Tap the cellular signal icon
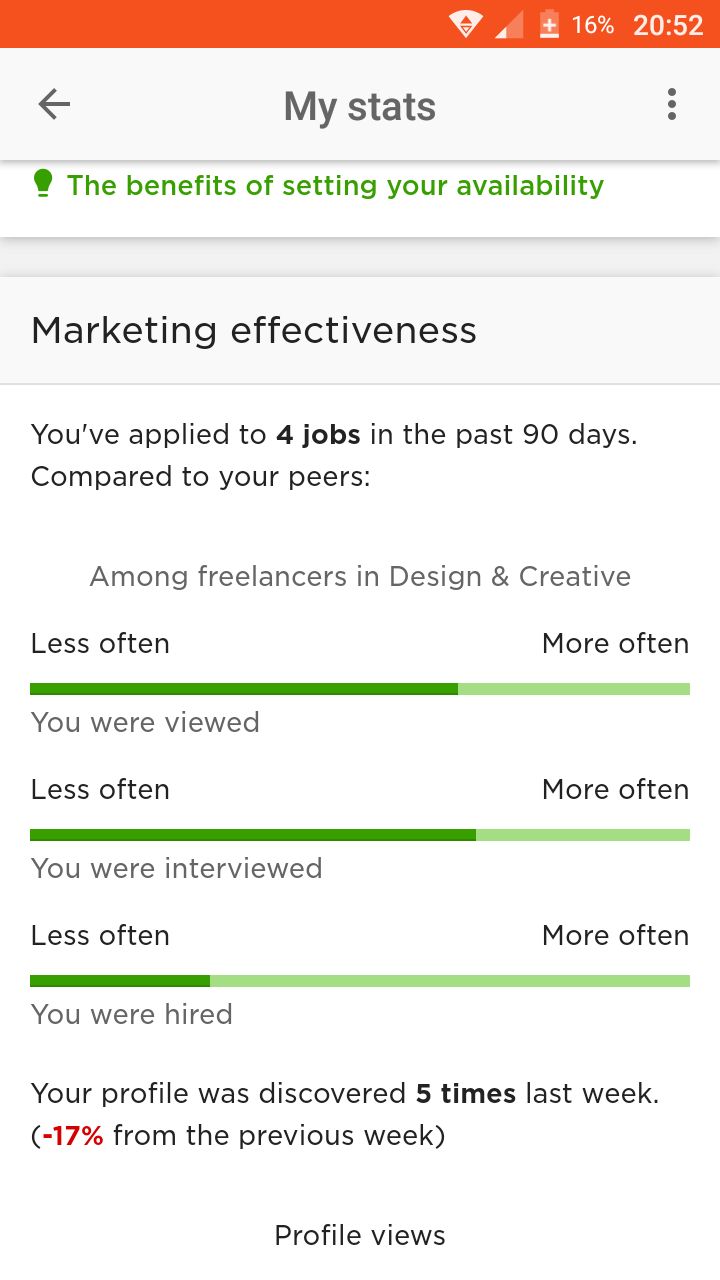 pyautogui.click(x=509, y=24)
